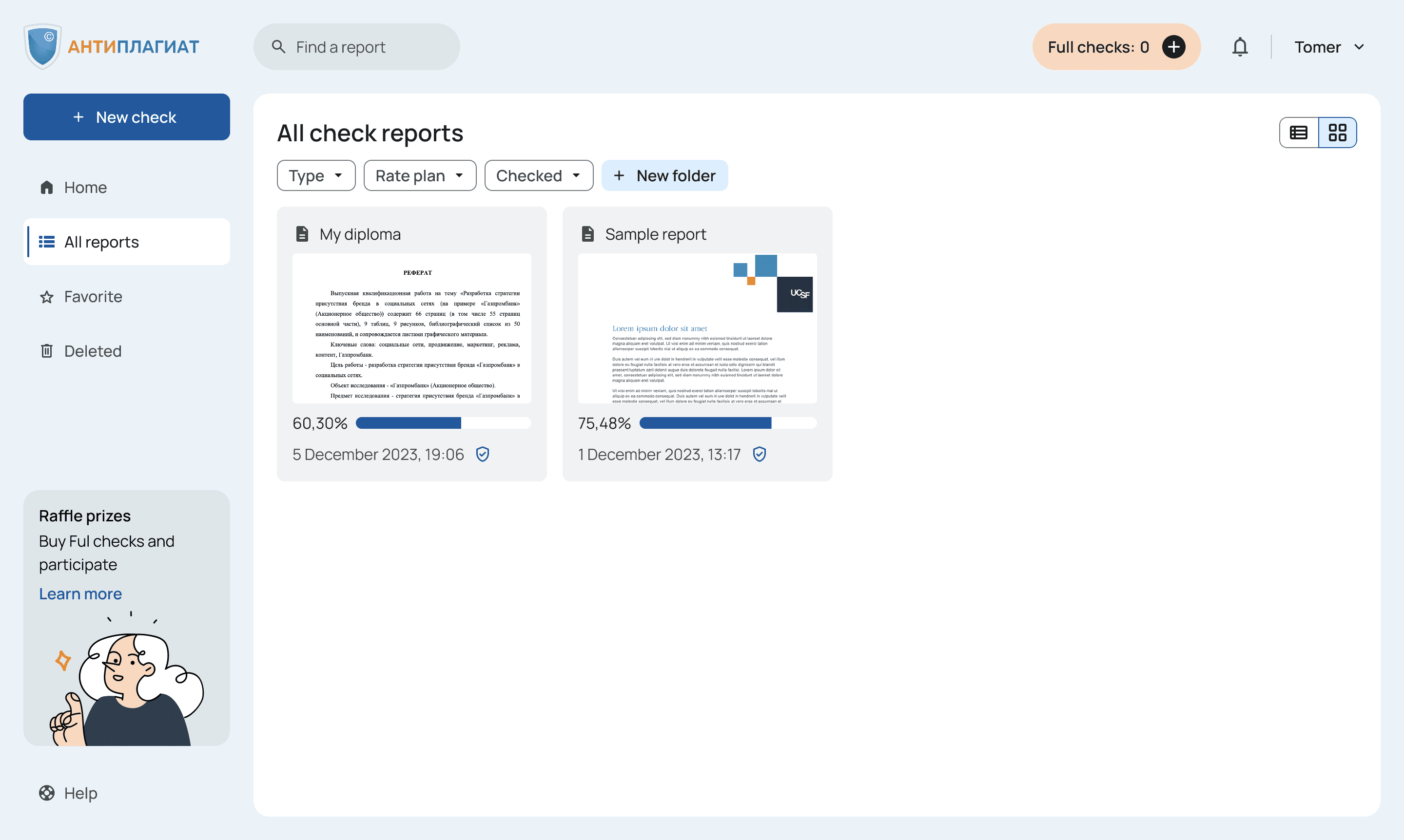Viewport: 1404px width, 840px height.
Task: Open the Checked filter dropdown
Action: click(x=538, y=175)
